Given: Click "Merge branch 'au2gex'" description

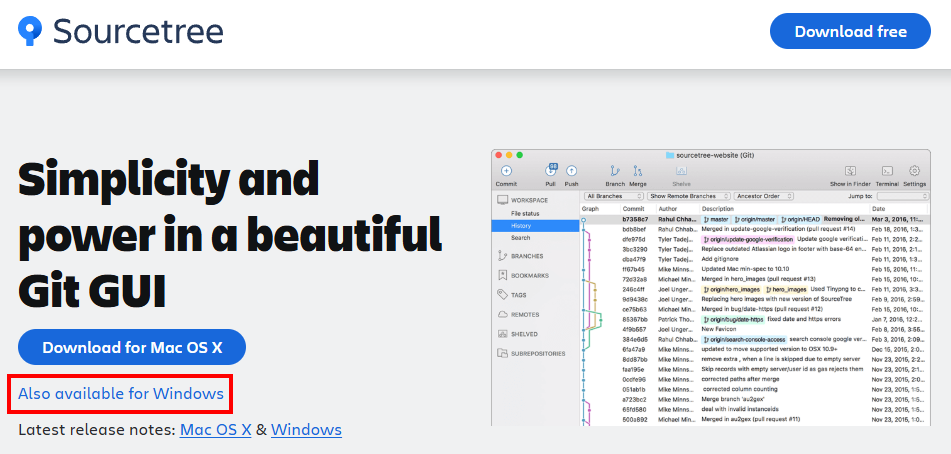Looking at the screenshot, I should point(733,399).
